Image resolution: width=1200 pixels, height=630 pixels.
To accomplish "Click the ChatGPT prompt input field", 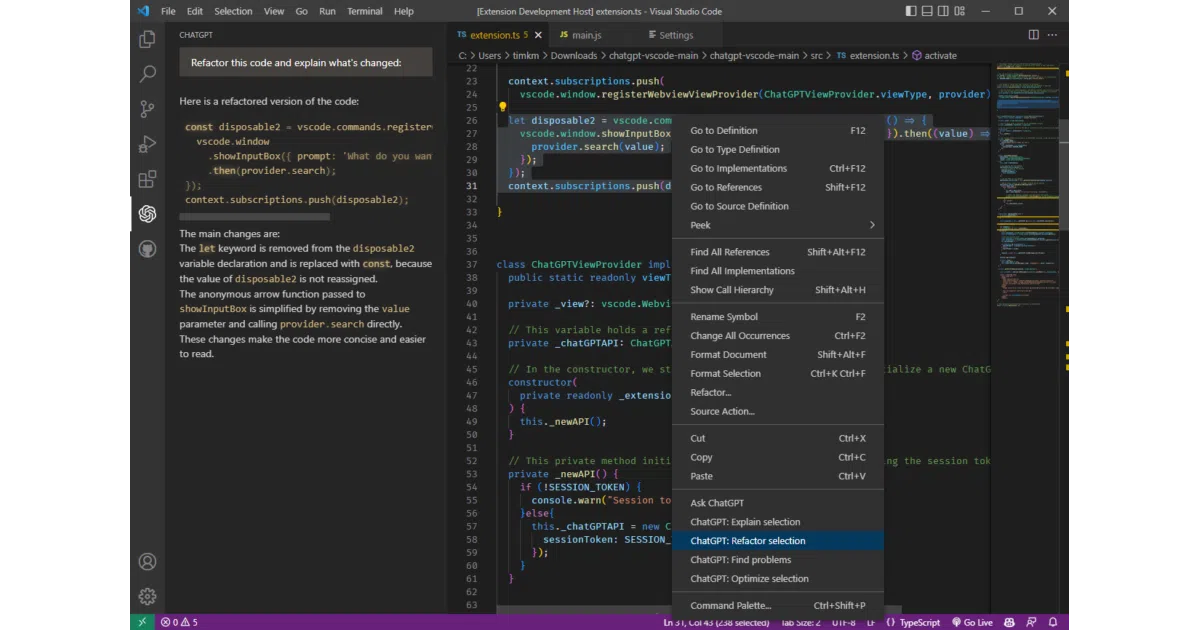I will (x=305, y=62).
